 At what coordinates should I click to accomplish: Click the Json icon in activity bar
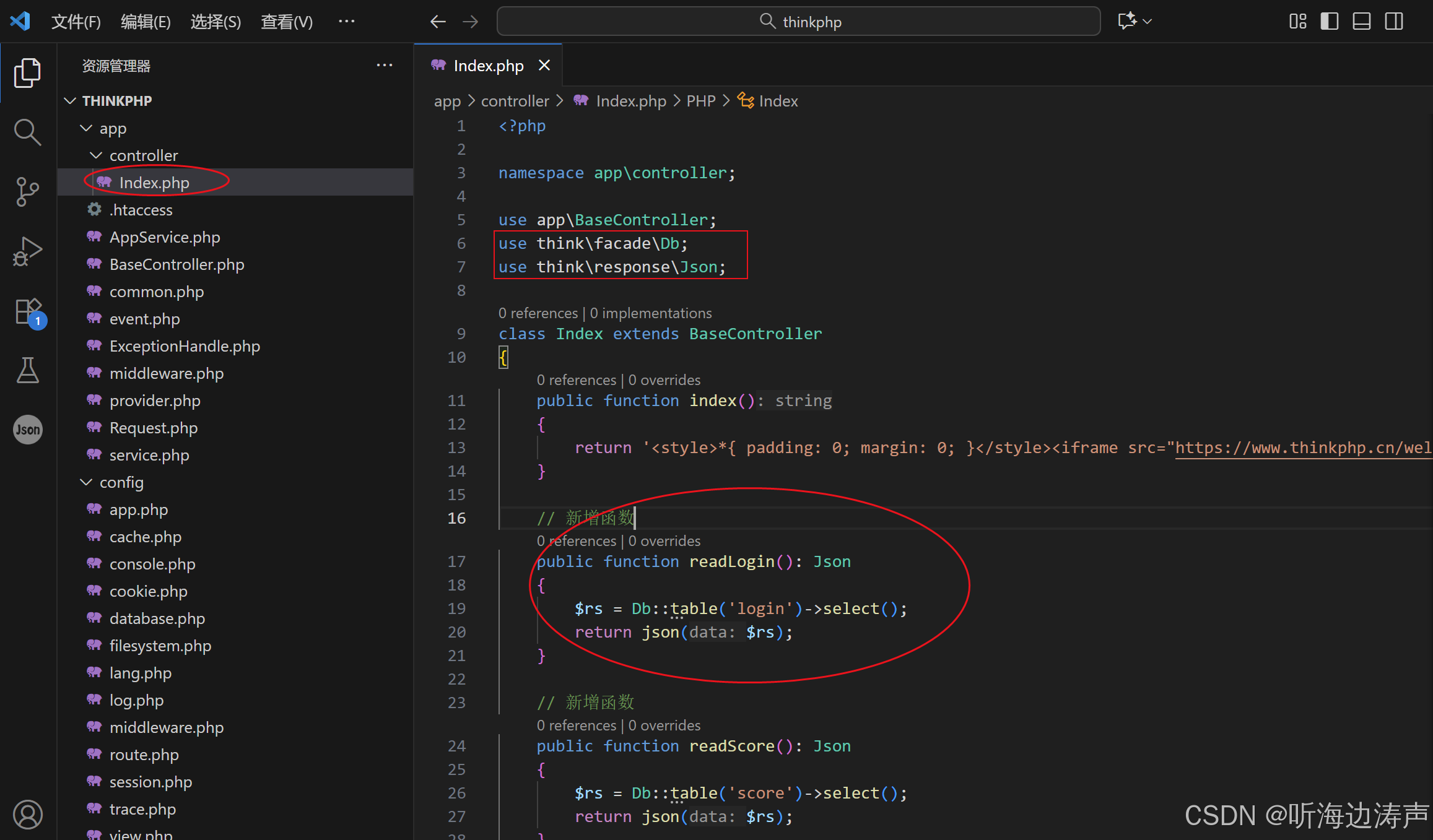tap(27, 429)
